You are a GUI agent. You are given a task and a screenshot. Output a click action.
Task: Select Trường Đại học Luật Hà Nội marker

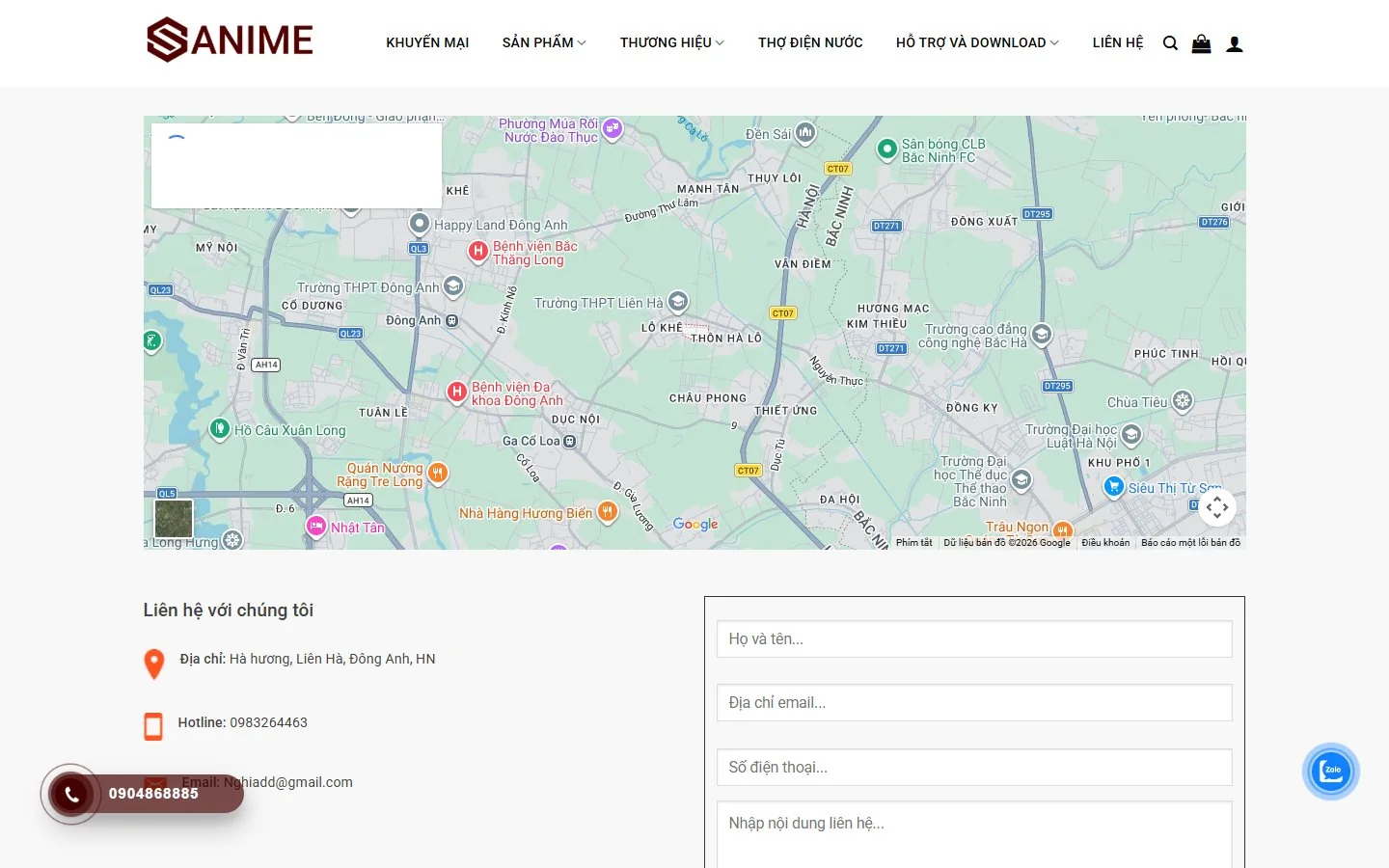click(1131, 435)
